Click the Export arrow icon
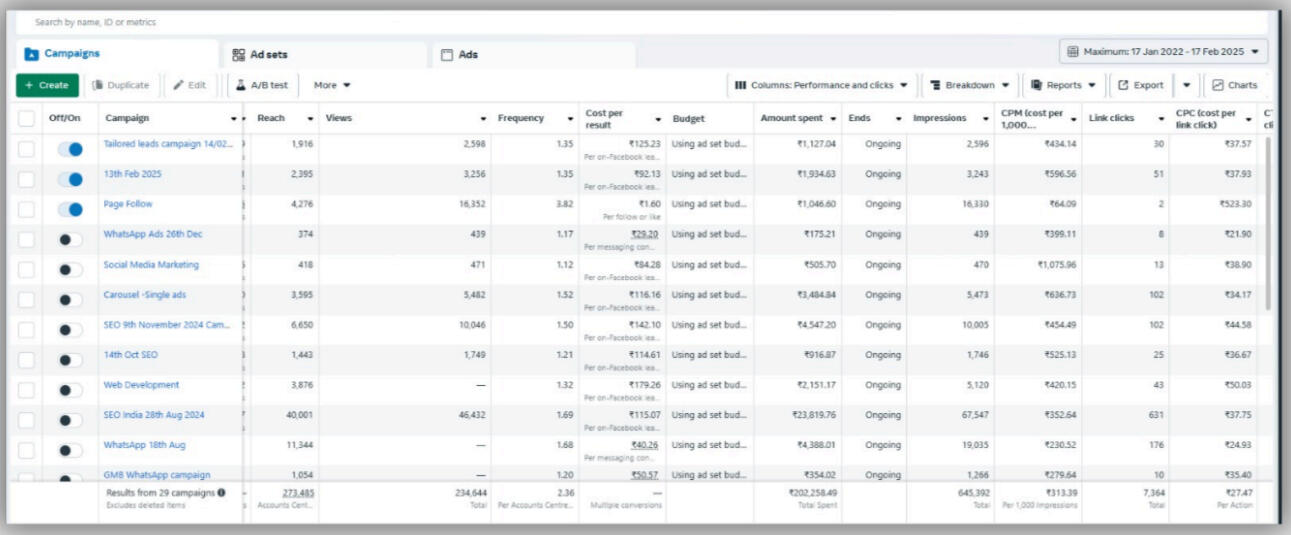Image resolution: width=1291 pixels, height=535 pixels. pos(1123,85)
